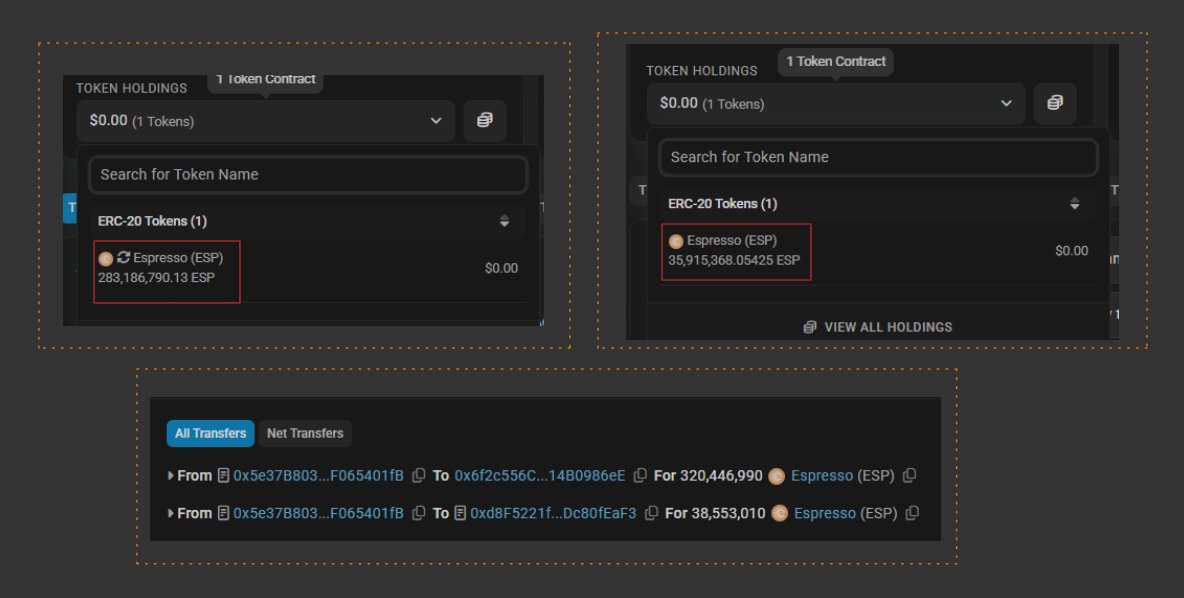The image size is (1184, 598).
Task: Click the Espresso coin icon in right token list
Action: (x=676, y=242)
